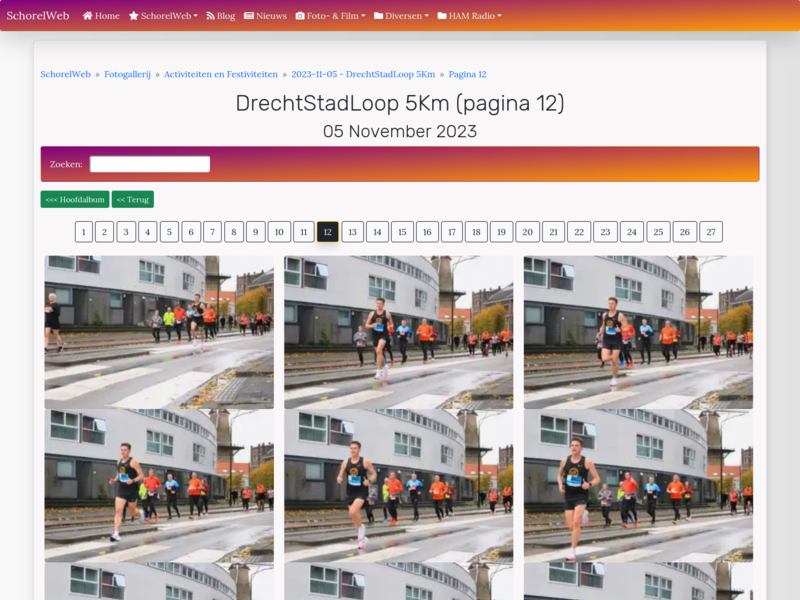Expand the HAM Radio dropdown menu
Screen dimensions: 800x600
469,16
